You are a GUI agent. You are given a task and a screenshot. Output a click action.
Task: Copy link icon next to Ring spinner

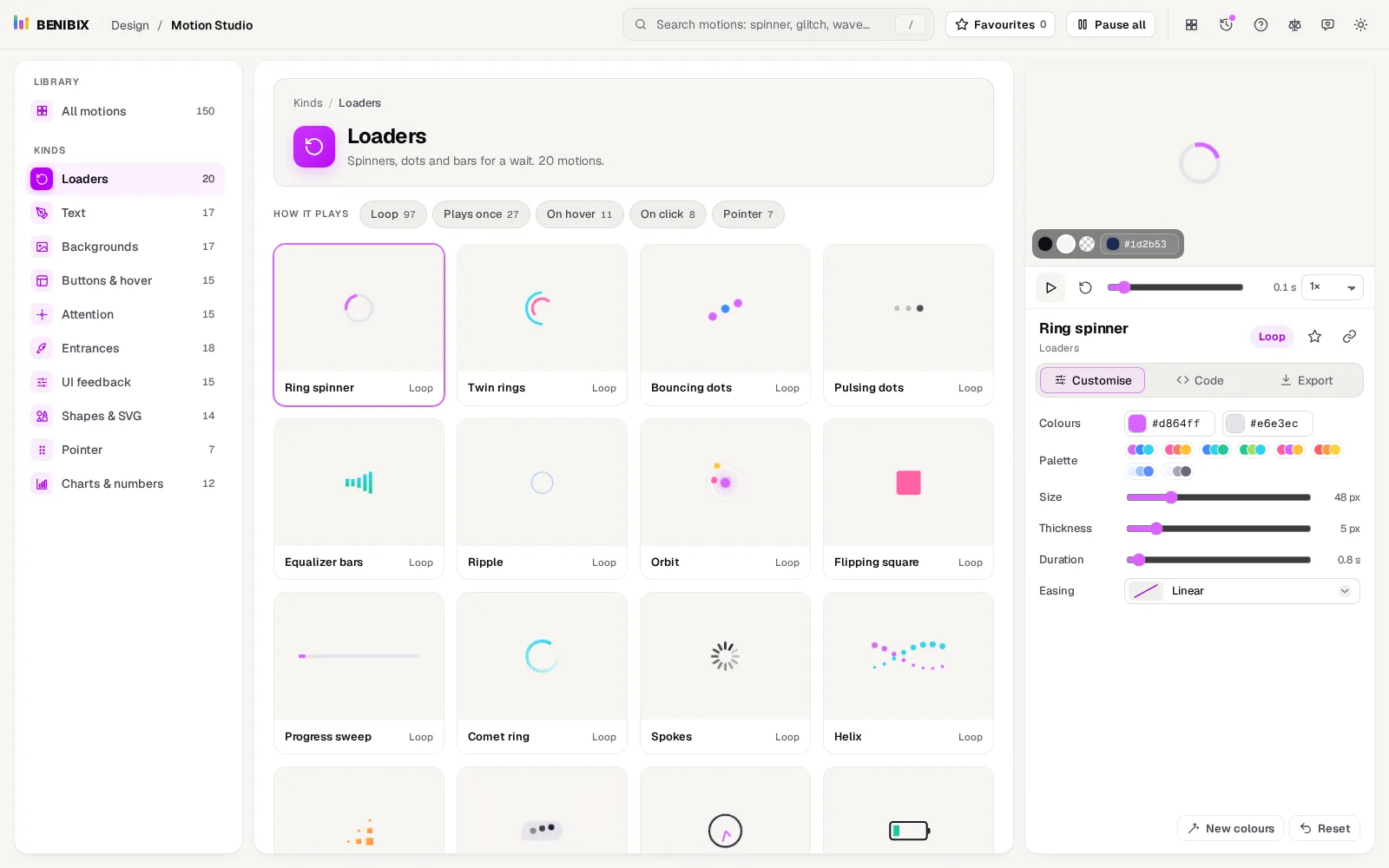tap(1349, 336)
